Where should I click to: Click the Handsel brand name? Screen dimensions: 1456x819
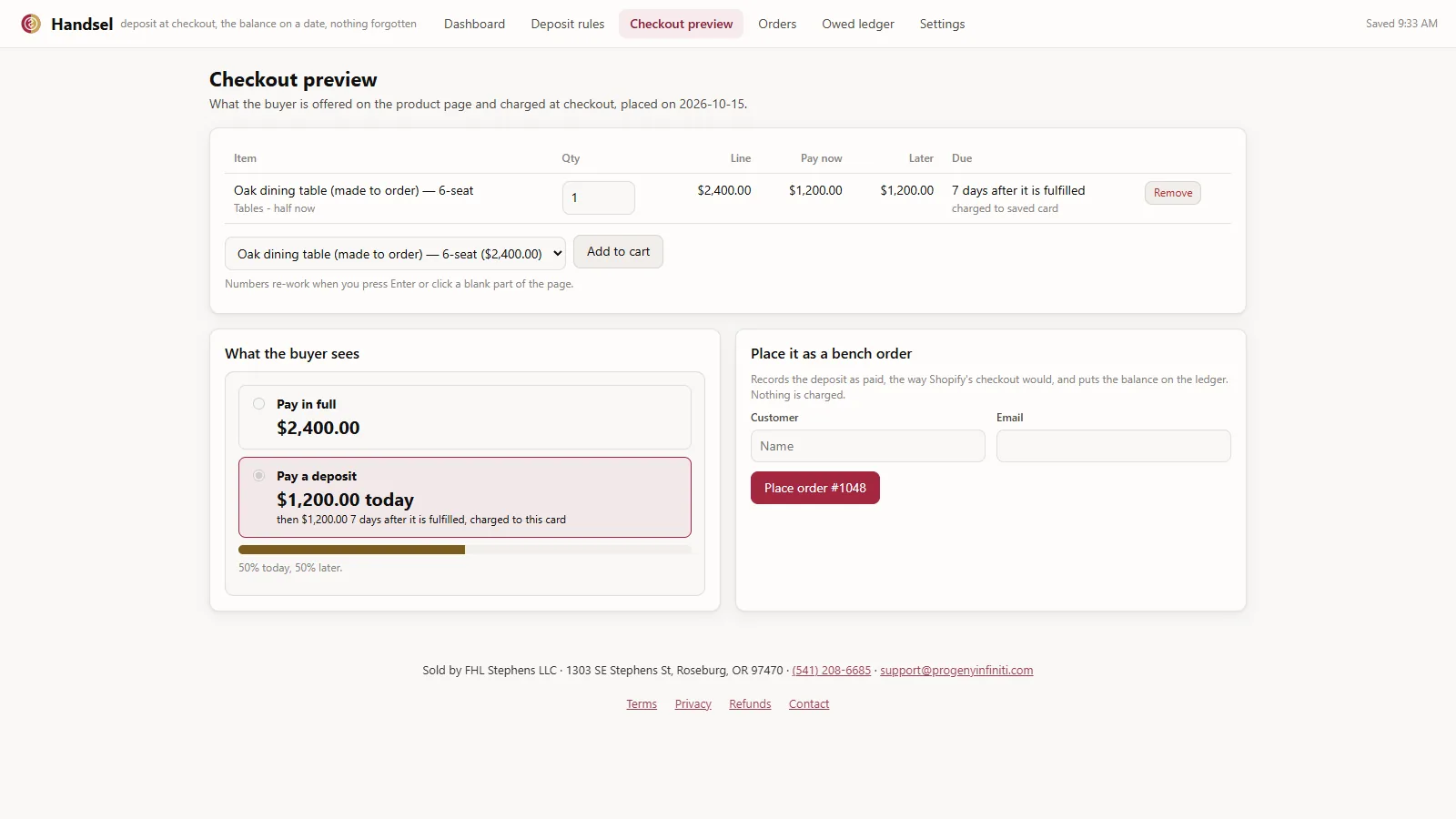[x=82, y=24]
